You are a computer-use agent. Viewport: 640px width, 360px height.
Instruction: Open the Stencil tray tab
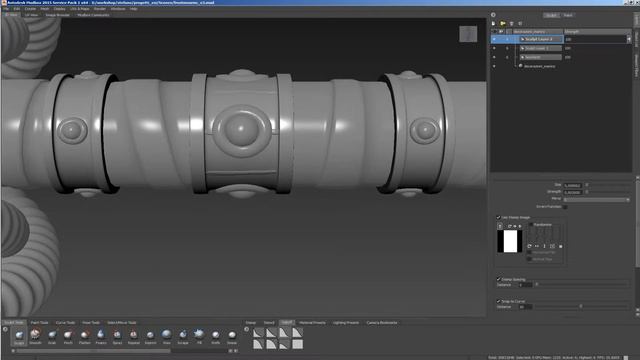tap(269, 322)
